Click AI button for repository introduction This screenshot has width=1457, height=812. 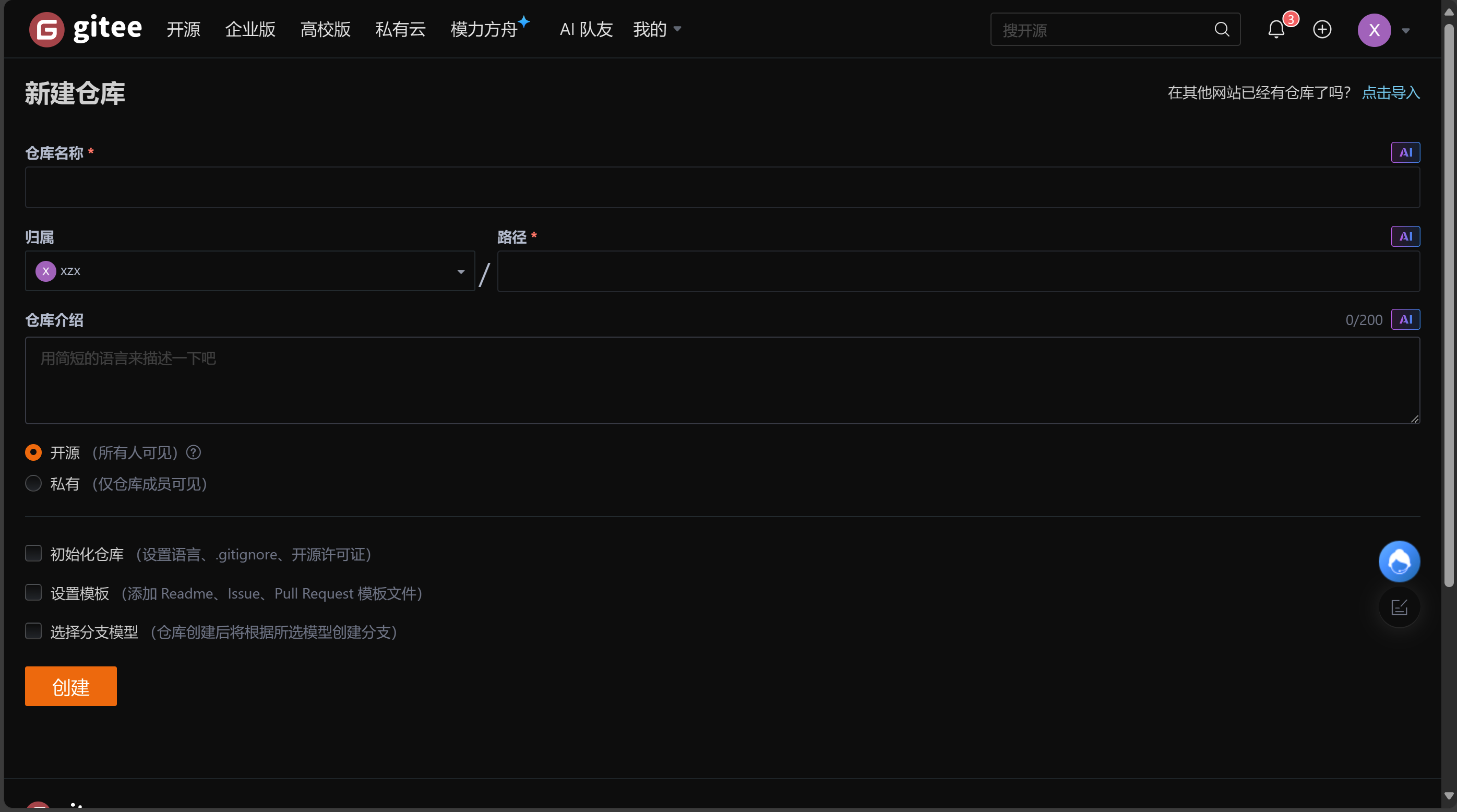click(x=1405, y=319)
